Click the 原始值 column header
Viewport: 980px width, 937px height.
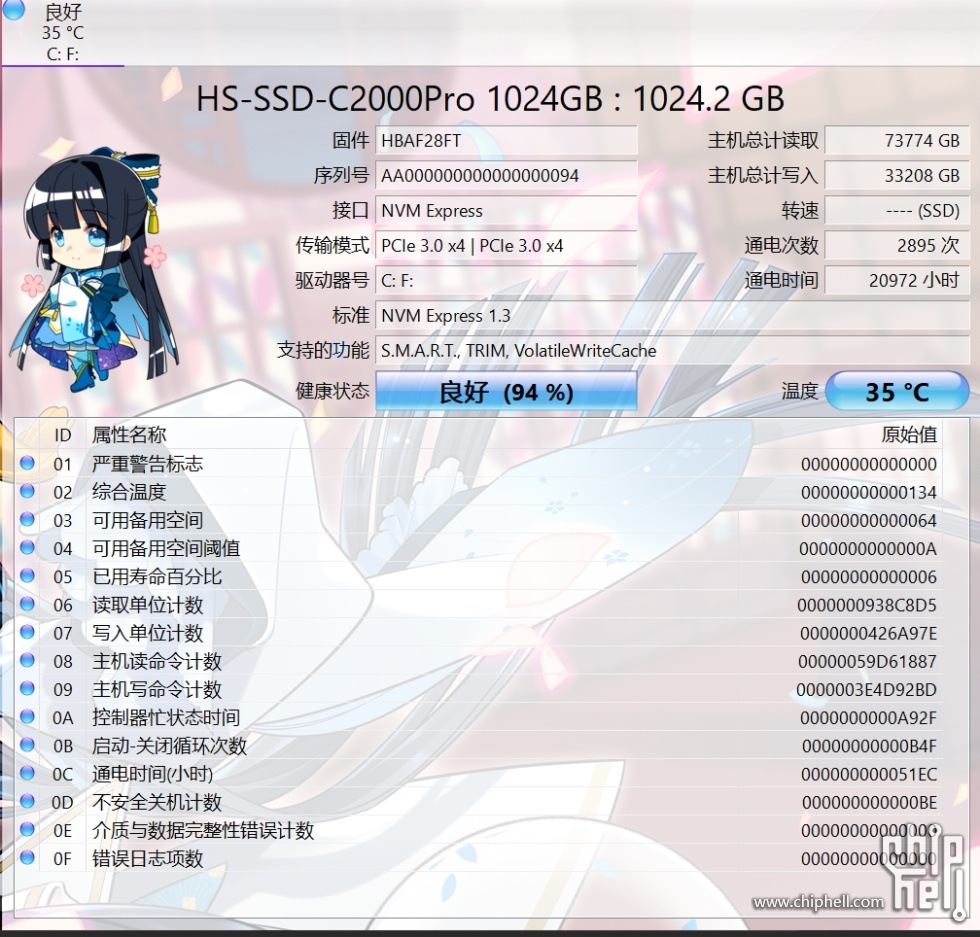908,434
